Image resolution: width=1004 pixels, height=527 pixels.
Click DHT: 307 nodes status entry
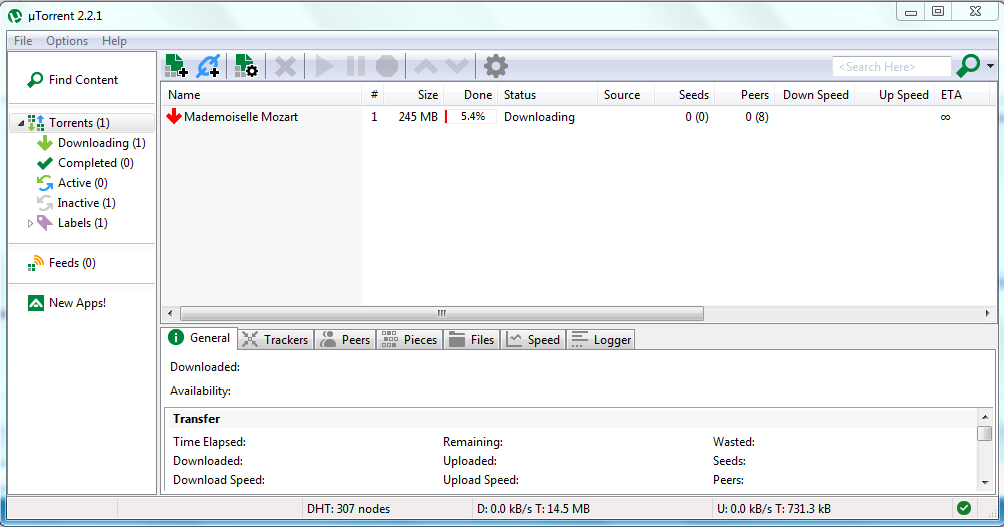[x=348, y=508]
